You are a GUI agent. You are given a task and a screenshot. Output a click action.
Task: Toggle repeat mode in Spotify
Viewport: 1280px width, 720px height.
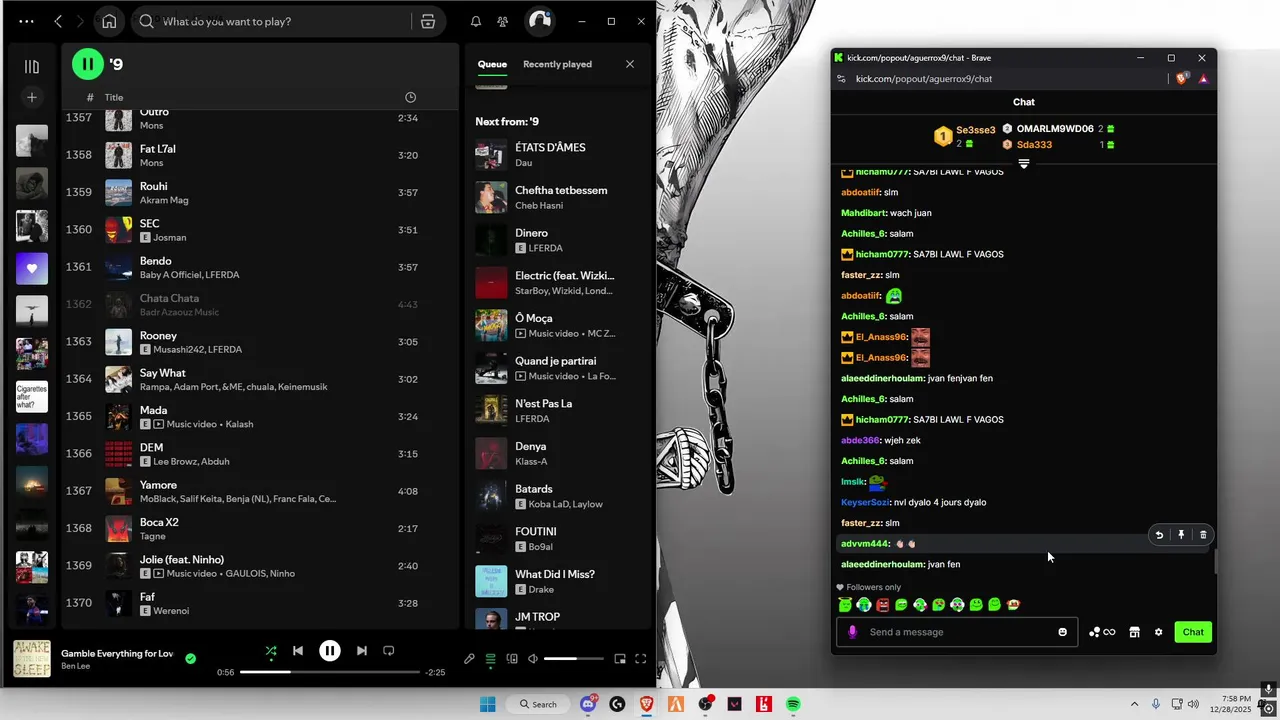(x=389, y=651)
